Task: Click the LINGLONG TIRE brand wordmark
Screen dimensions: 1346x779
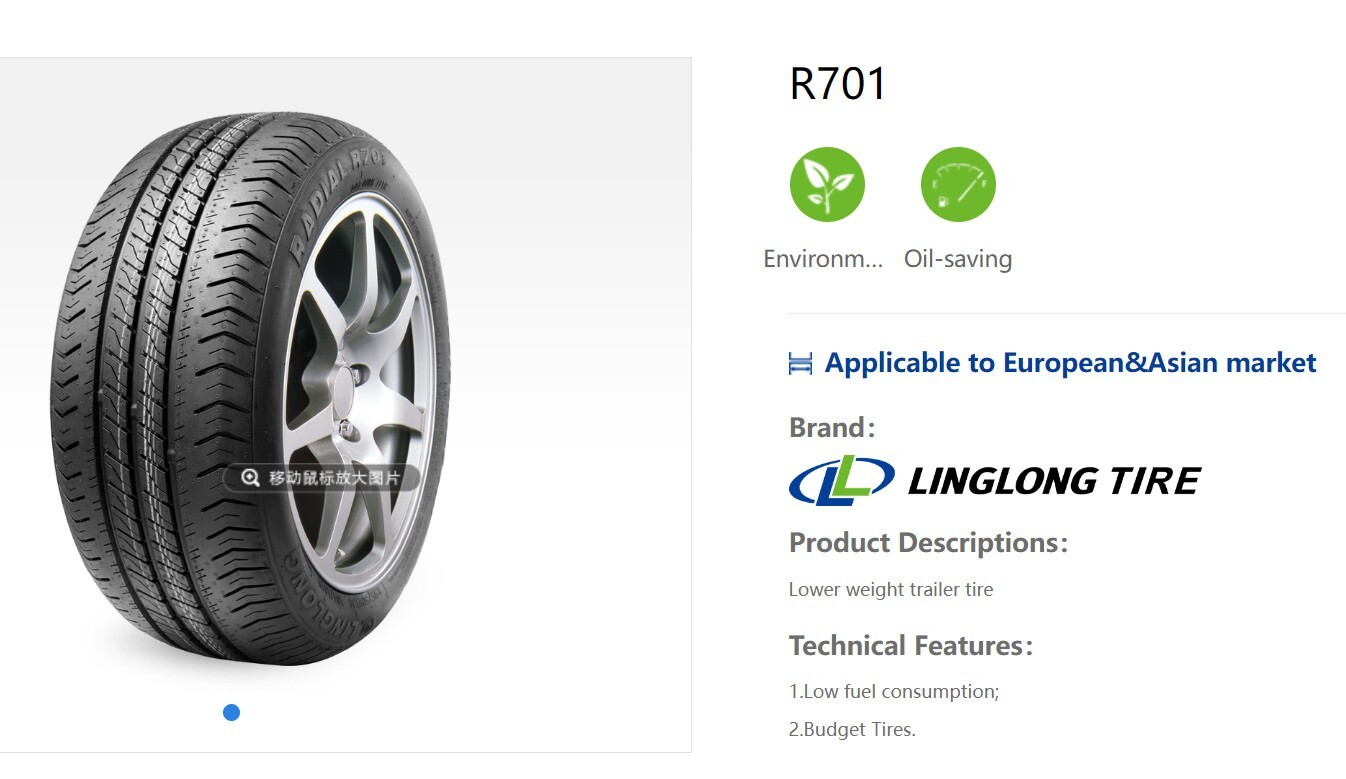Action: pyautogui.click(x=1054, y=481)
